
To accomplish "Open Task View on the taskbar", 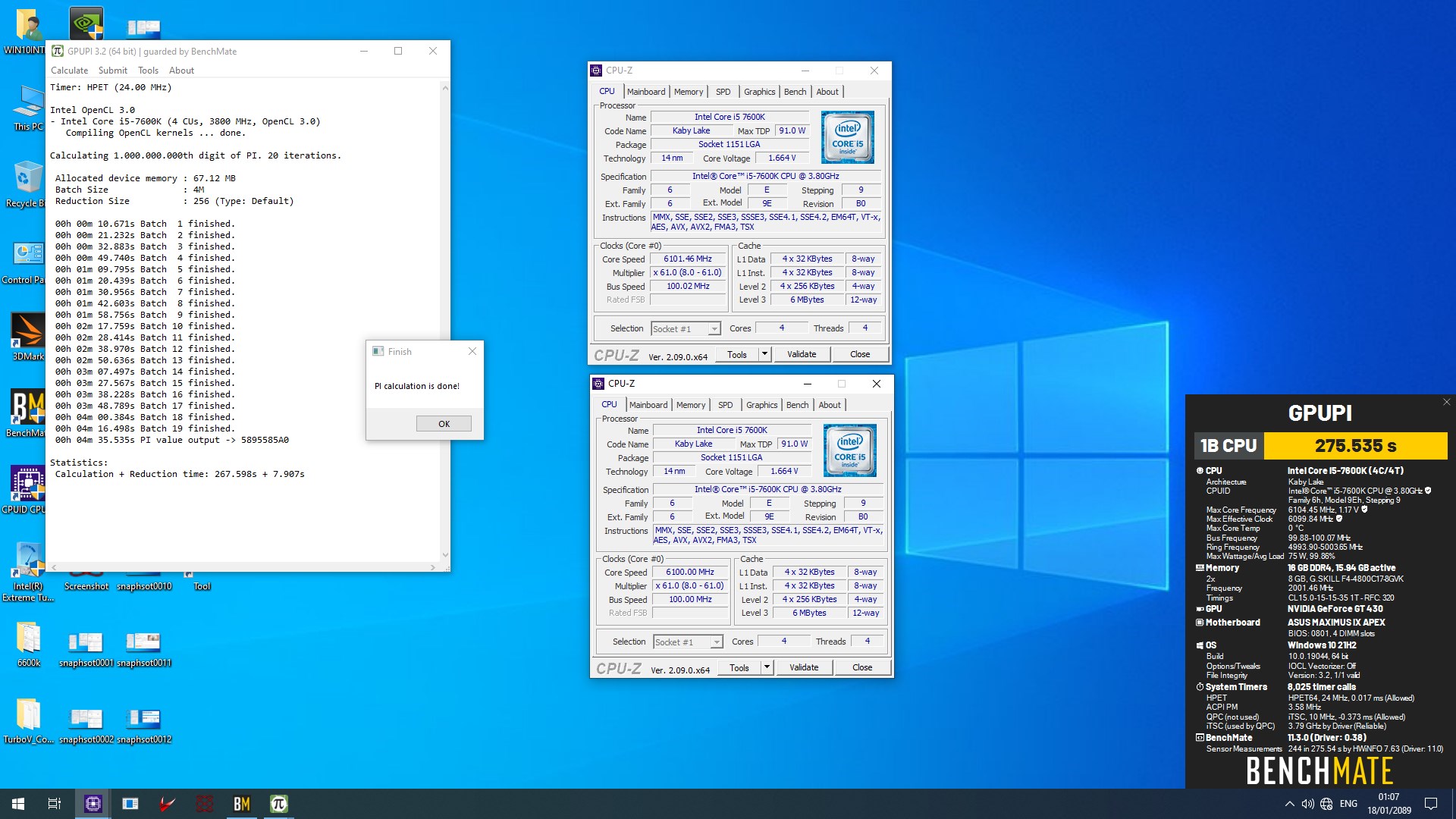I will [x=55, y=804].
